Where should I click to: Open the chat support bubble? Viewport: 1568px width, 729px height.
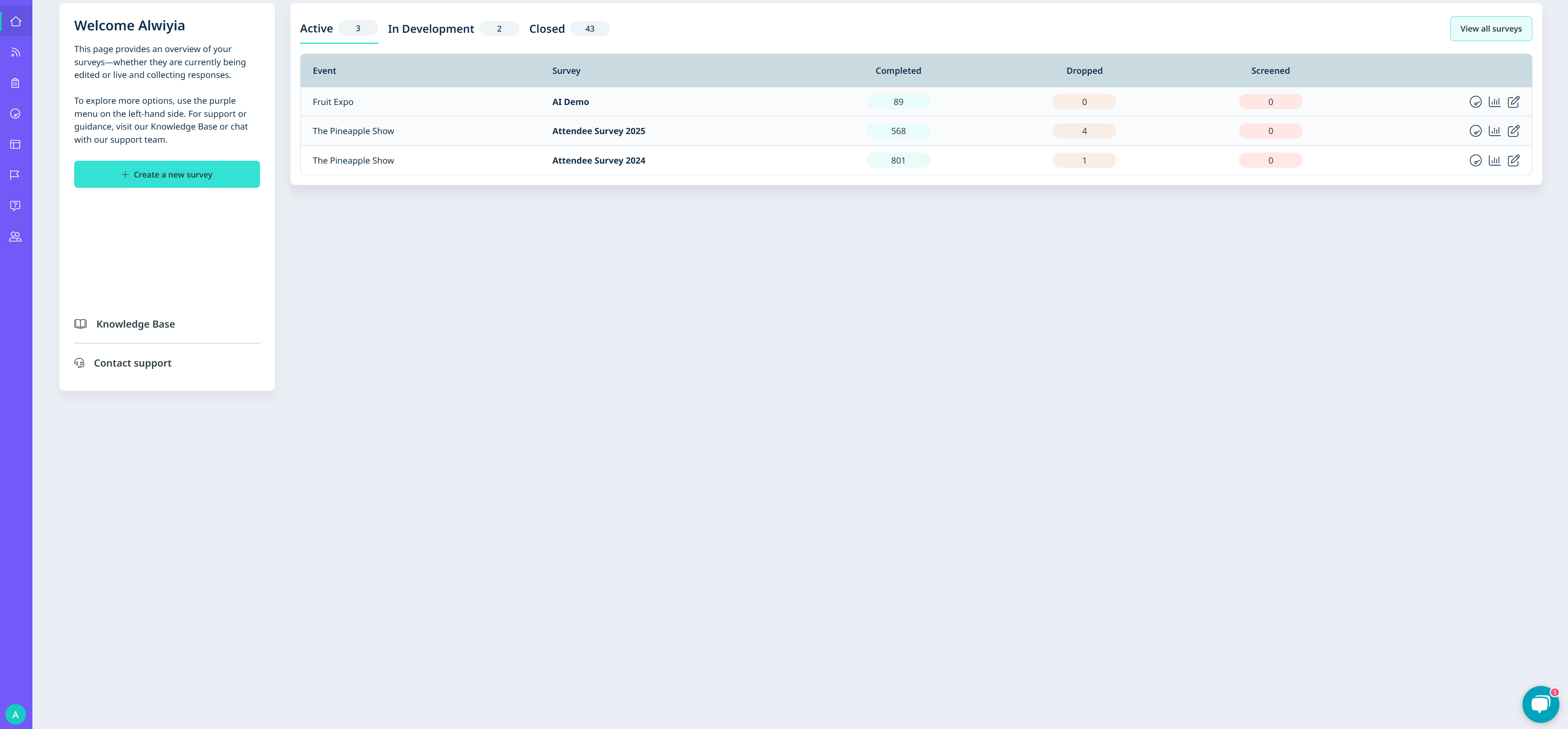[1540, 704]
